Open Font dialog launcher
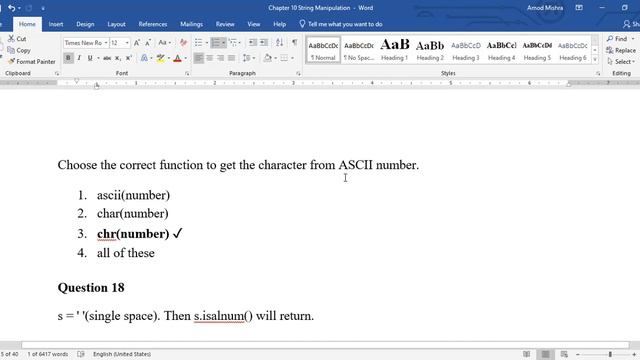The image size is (640, 360). [x=187, y=73]
